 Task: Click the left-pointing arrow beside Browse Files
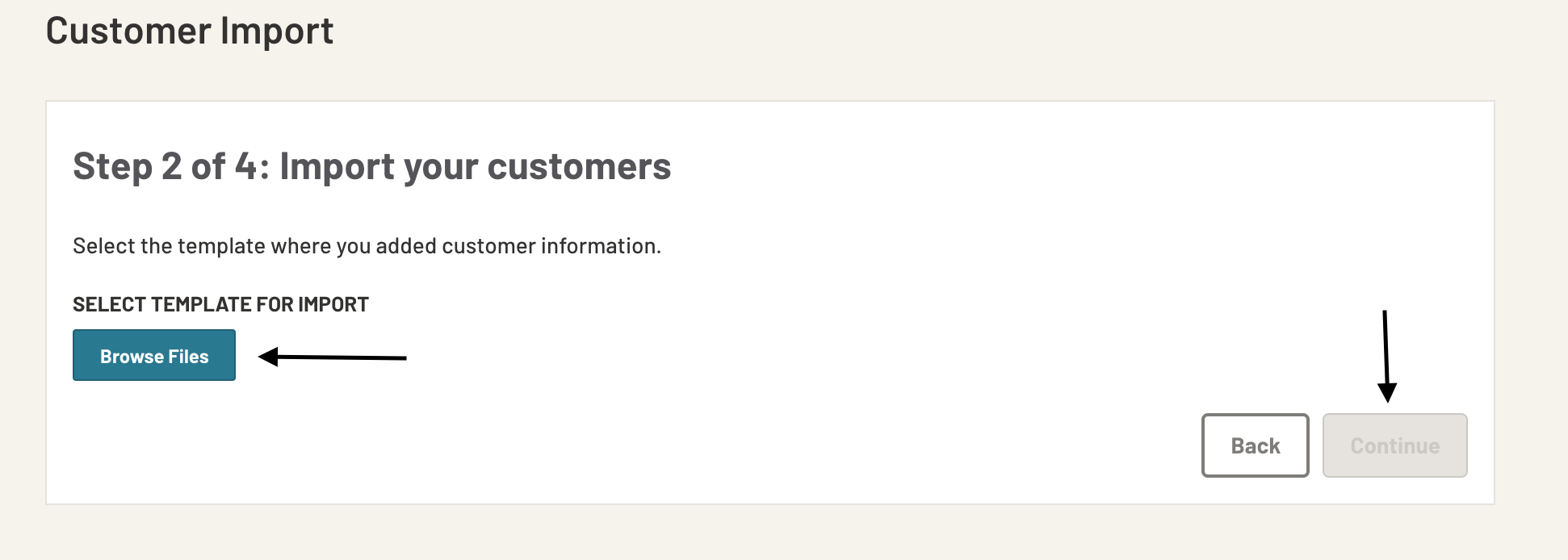tap(333, 357)
